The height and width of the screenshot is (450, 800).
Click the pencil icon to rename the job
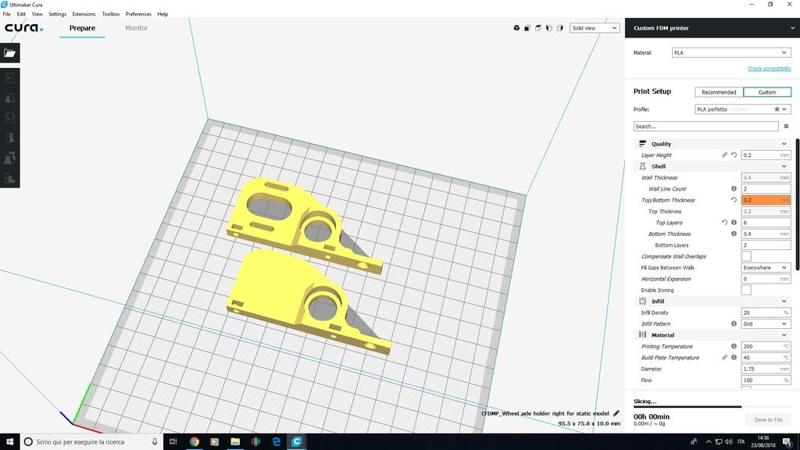616,413
